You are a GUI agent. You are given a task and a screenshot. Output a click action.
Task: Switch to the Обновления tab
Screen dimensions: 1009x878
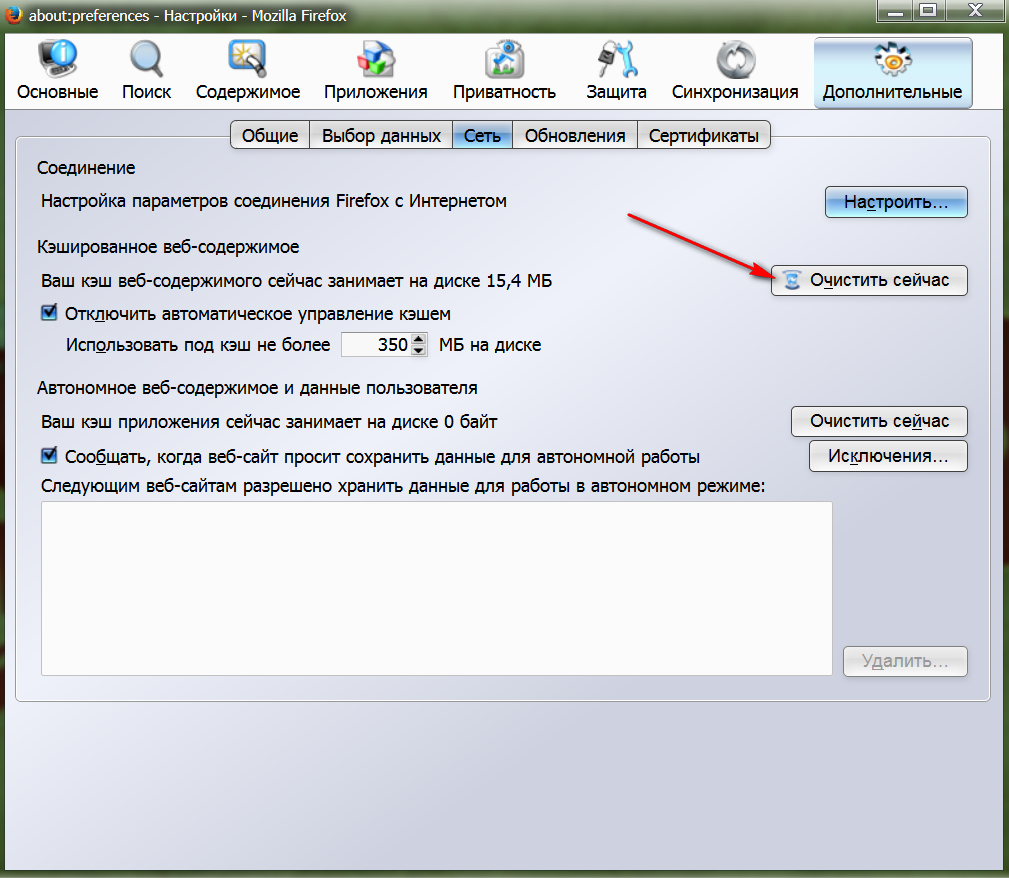point(575,135)
